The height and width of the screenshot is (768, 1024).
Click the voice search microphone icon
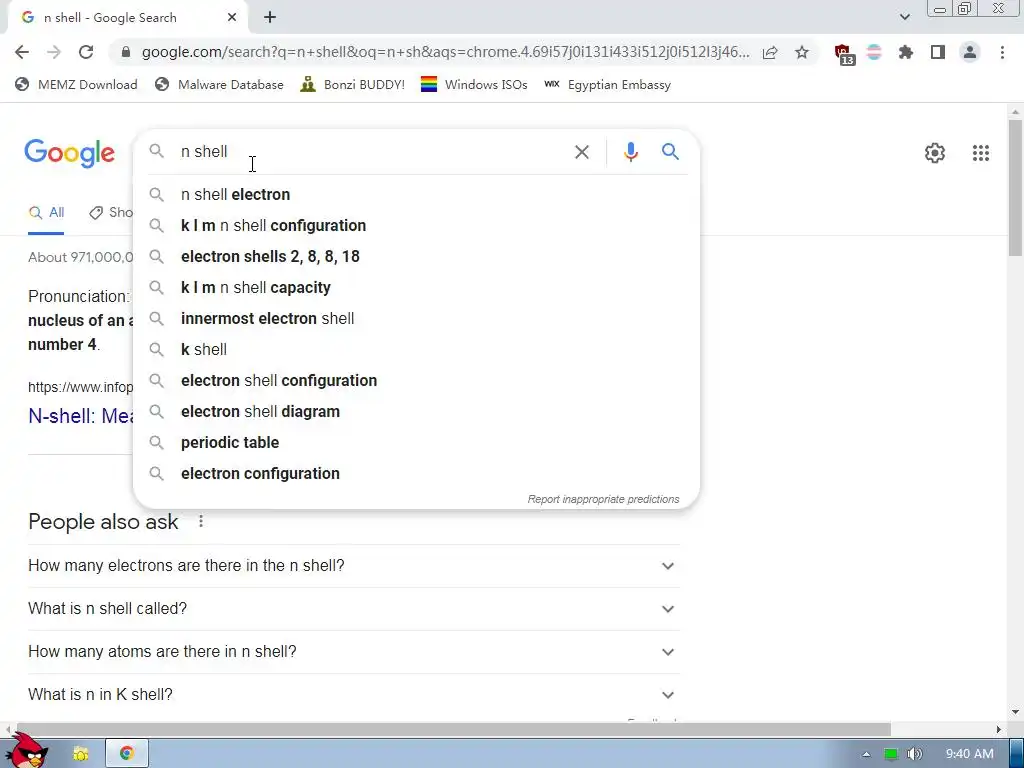pos(630,152)
